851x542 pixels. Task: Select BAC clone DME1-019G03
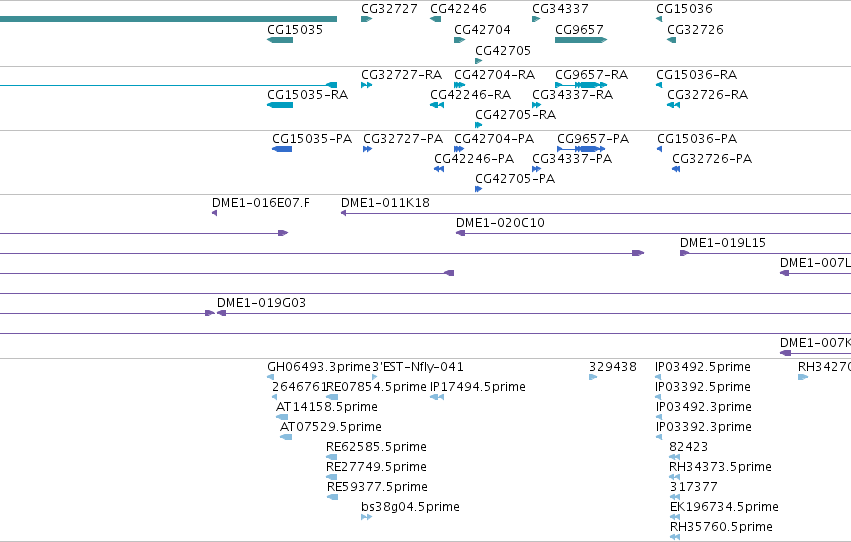point(261,303)
